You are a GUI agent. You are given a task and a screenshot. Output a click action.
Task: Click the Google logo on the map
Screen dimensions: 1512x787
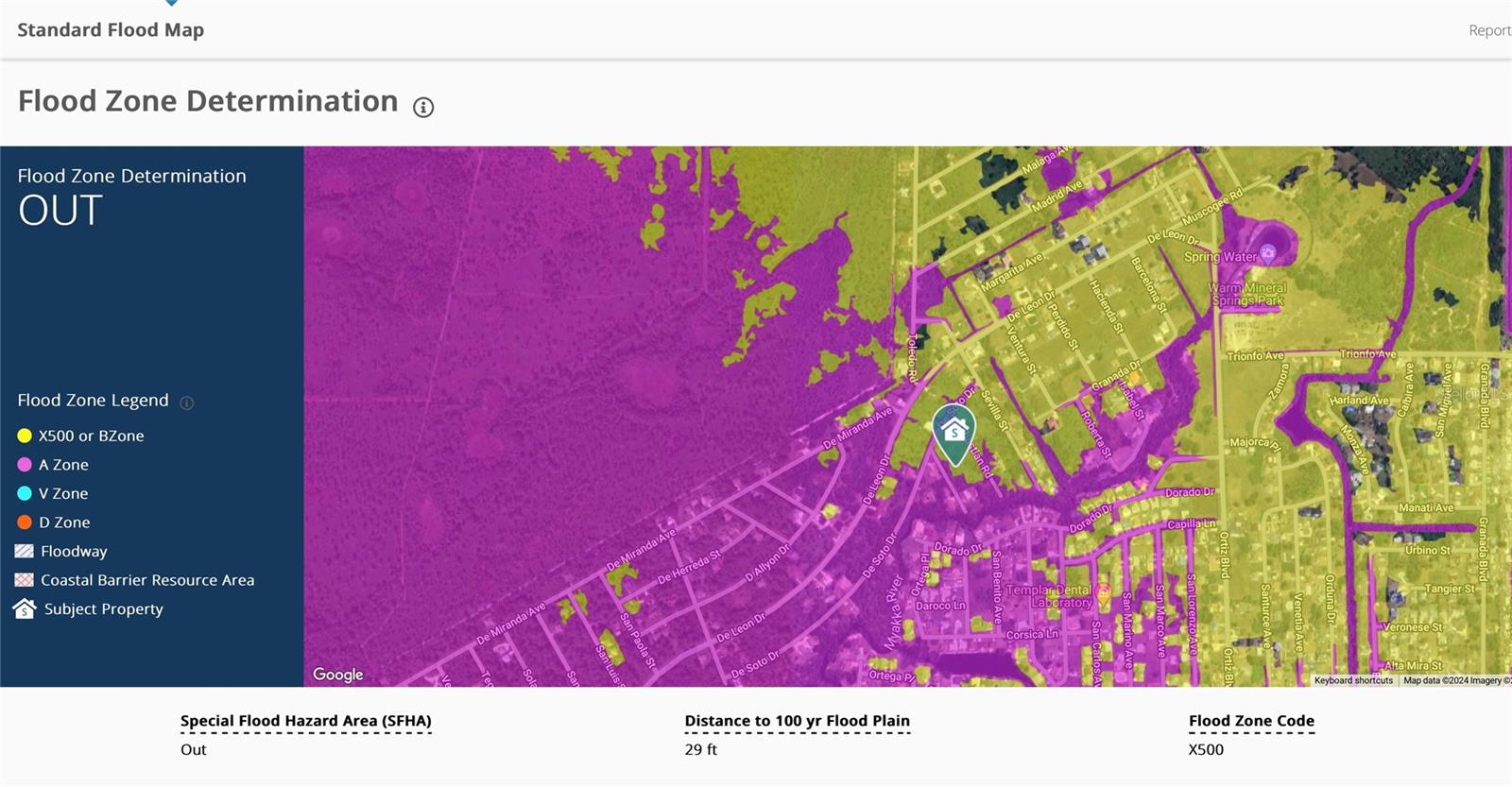338,675
